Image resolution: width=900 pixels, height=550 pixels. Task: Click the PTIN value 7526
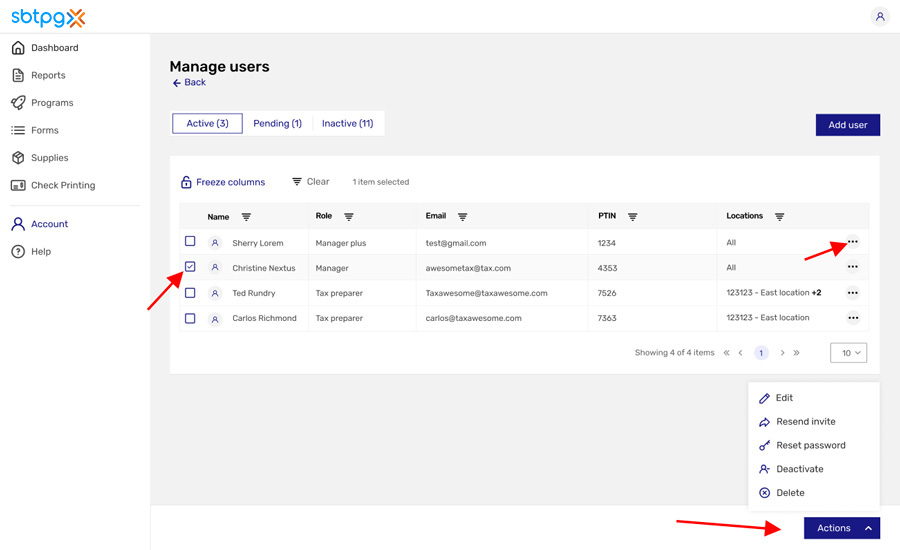tap(607, 293)
